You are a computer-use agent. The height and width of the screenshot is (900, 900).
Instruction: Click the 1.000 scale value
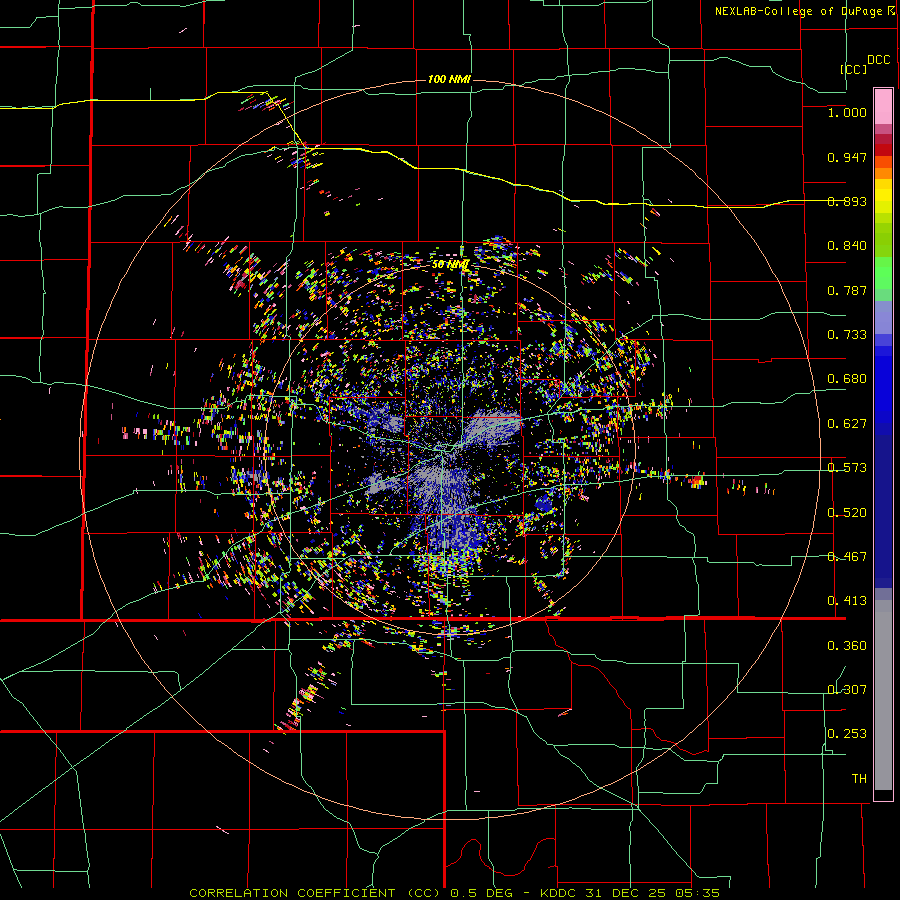847,112
